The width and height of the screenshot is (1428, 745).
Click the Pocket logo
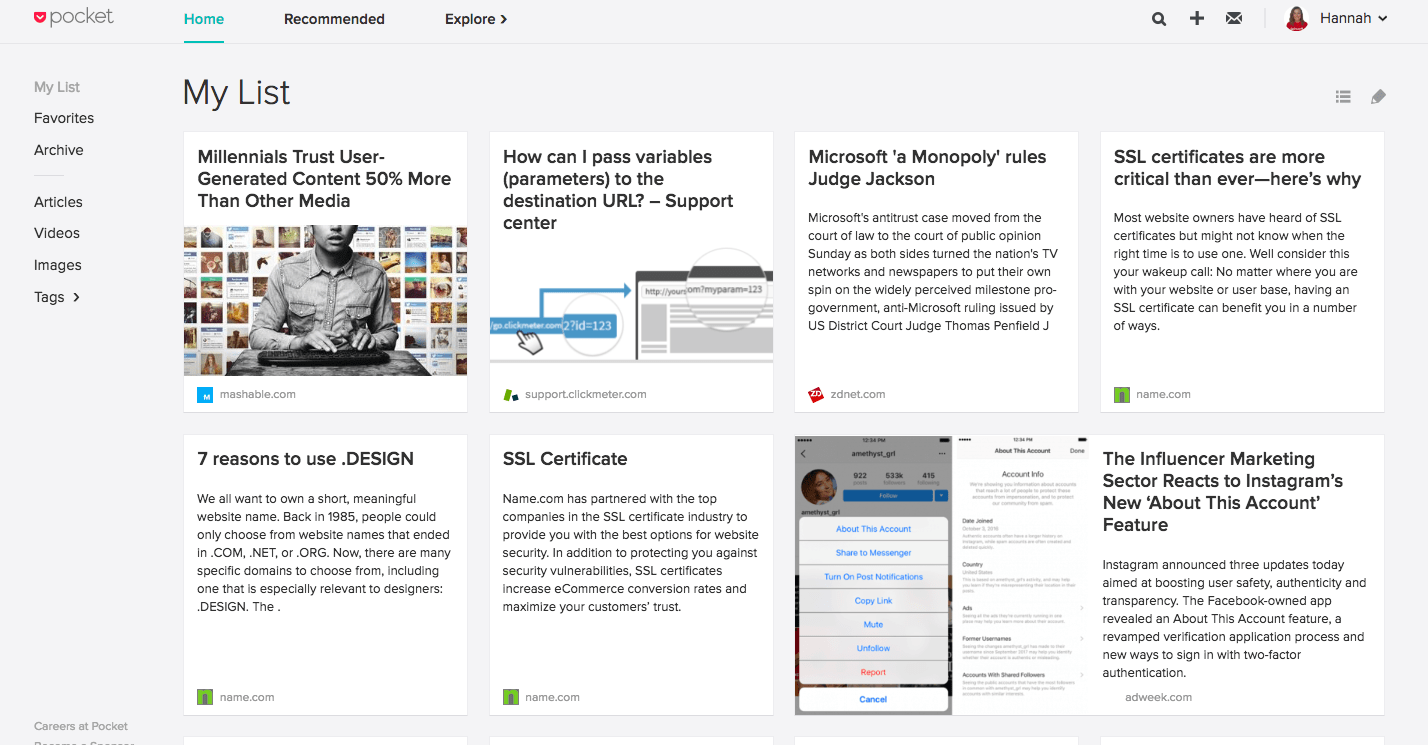(x=74, y=17)
